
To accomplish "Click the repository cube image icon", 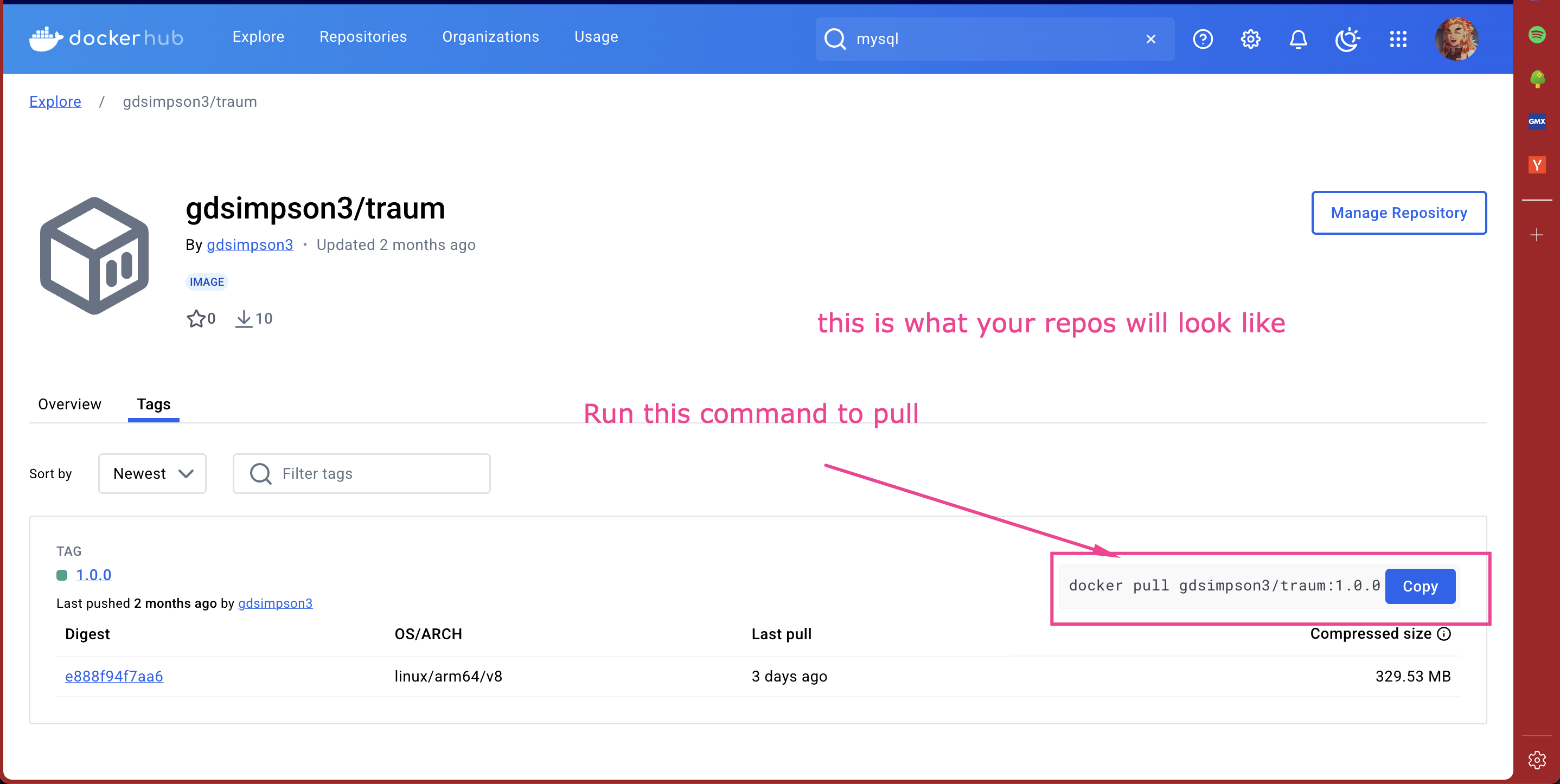I will point(94,255).
